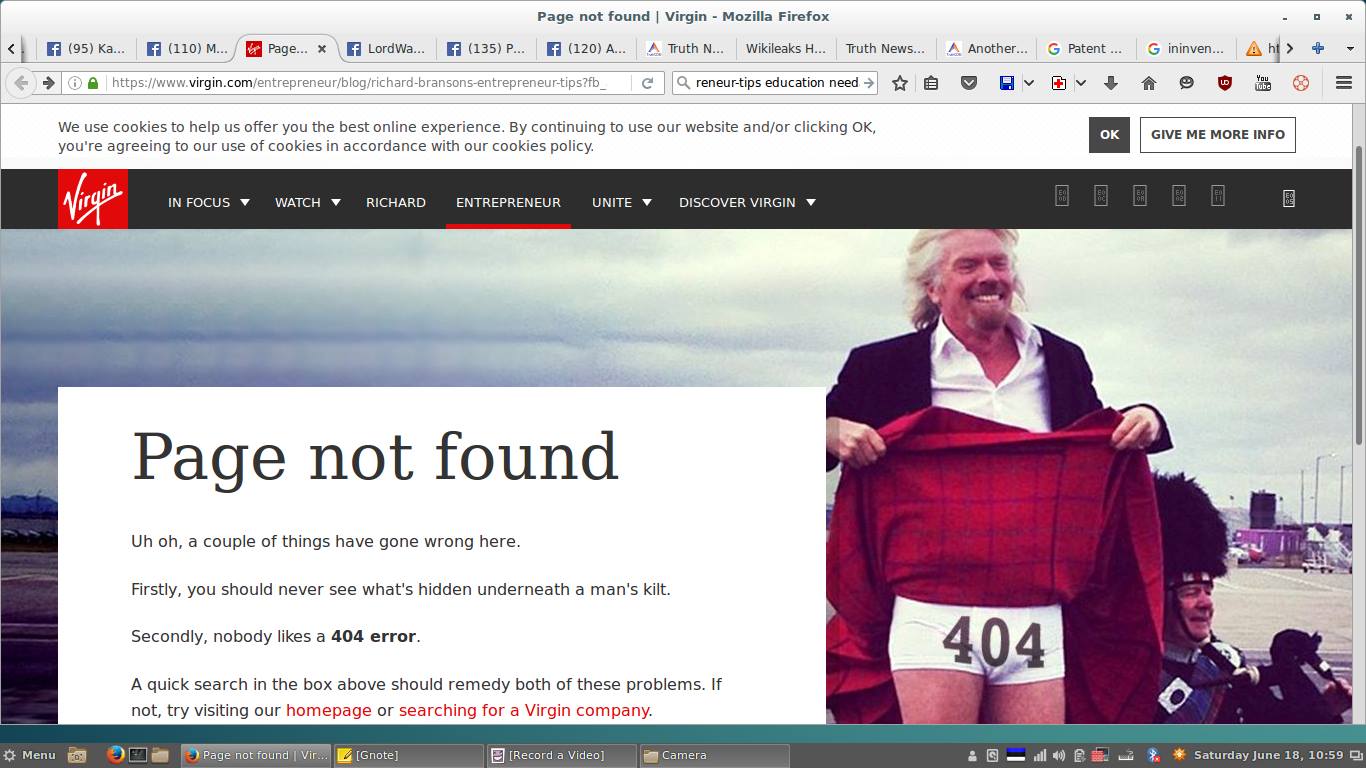The width and height of the screenshot is (1366, 768).
Task: Open the Firefox hamburger menu
Action: [1344, 83]
